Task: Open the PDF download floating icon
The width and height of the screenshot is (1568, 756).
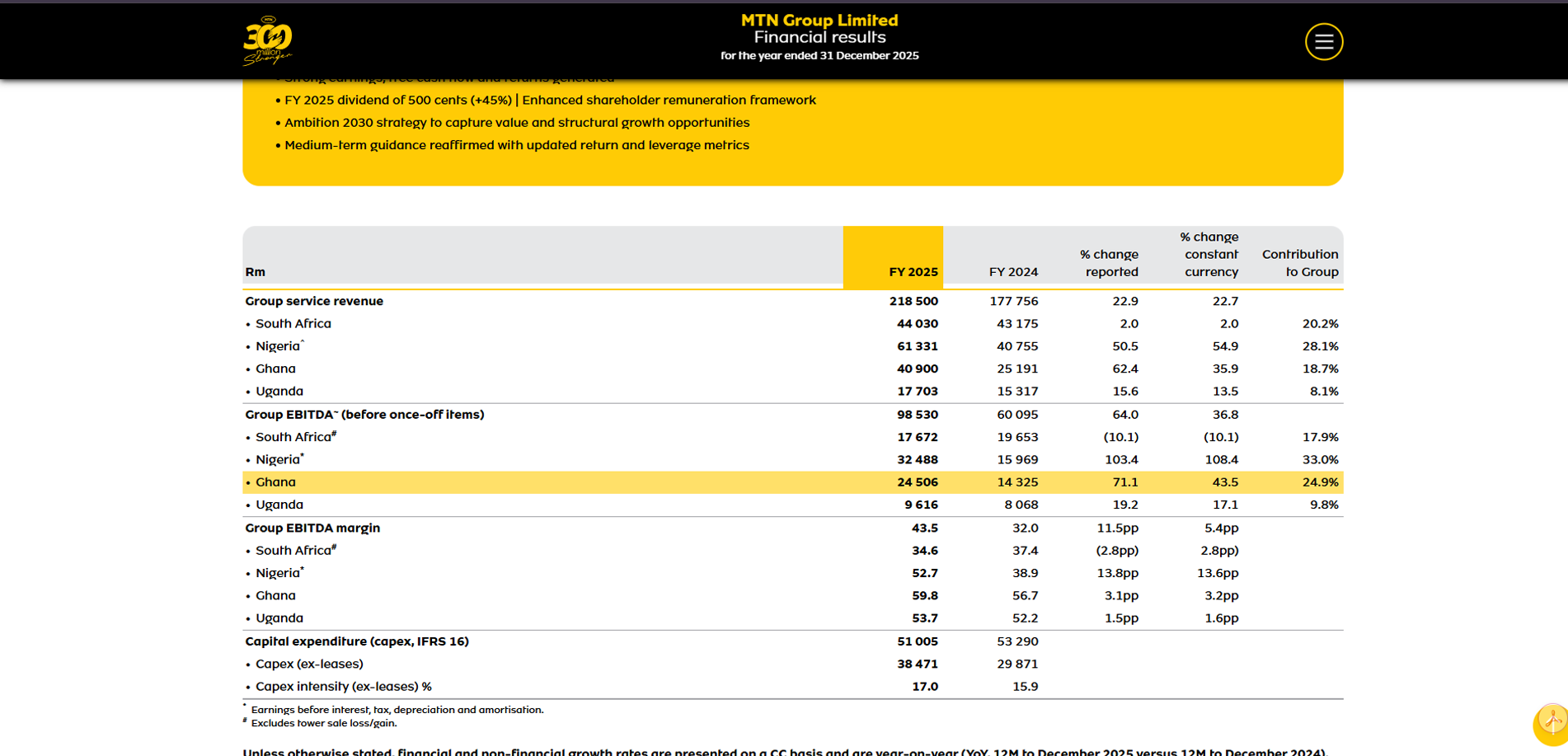Action: pos(1552,723)
